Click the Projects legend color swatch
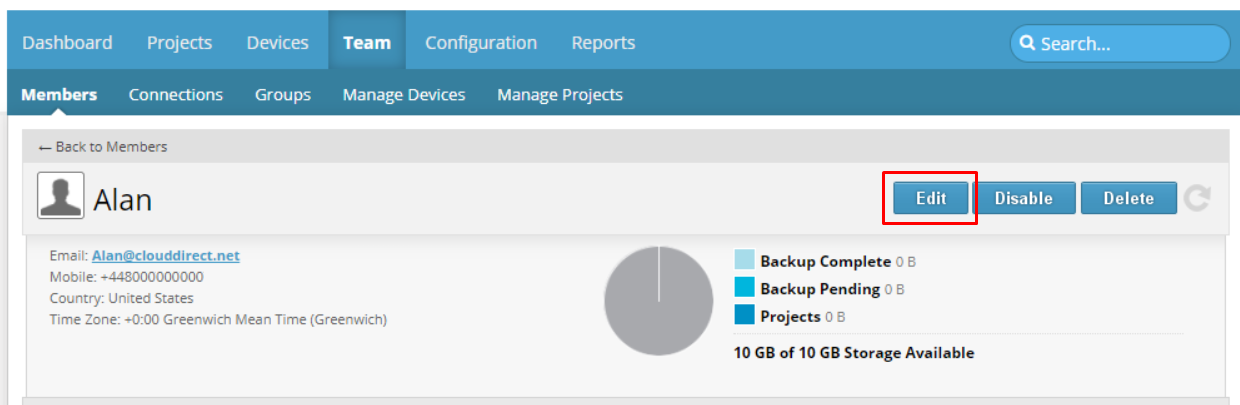The width and height of the screenshot is (1240, 405). [744, 315]
